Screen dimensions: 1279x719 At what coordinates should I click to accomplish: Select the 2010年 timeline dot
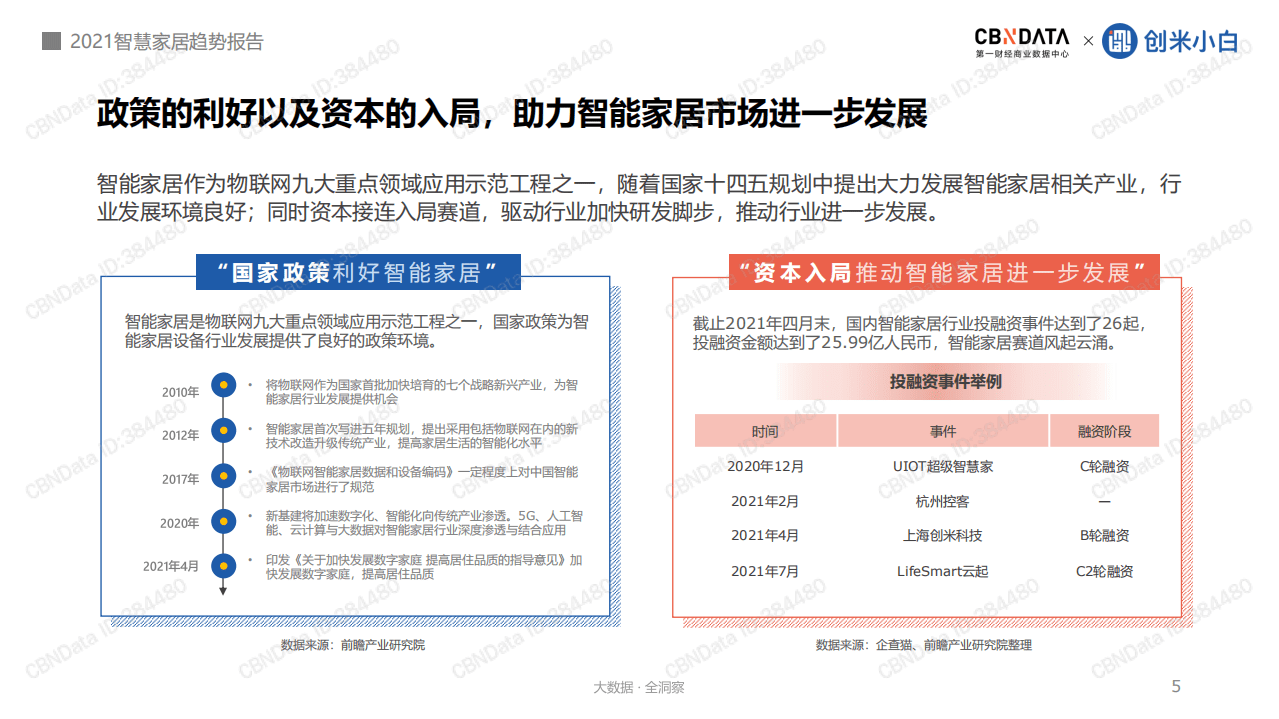[221, 383]
